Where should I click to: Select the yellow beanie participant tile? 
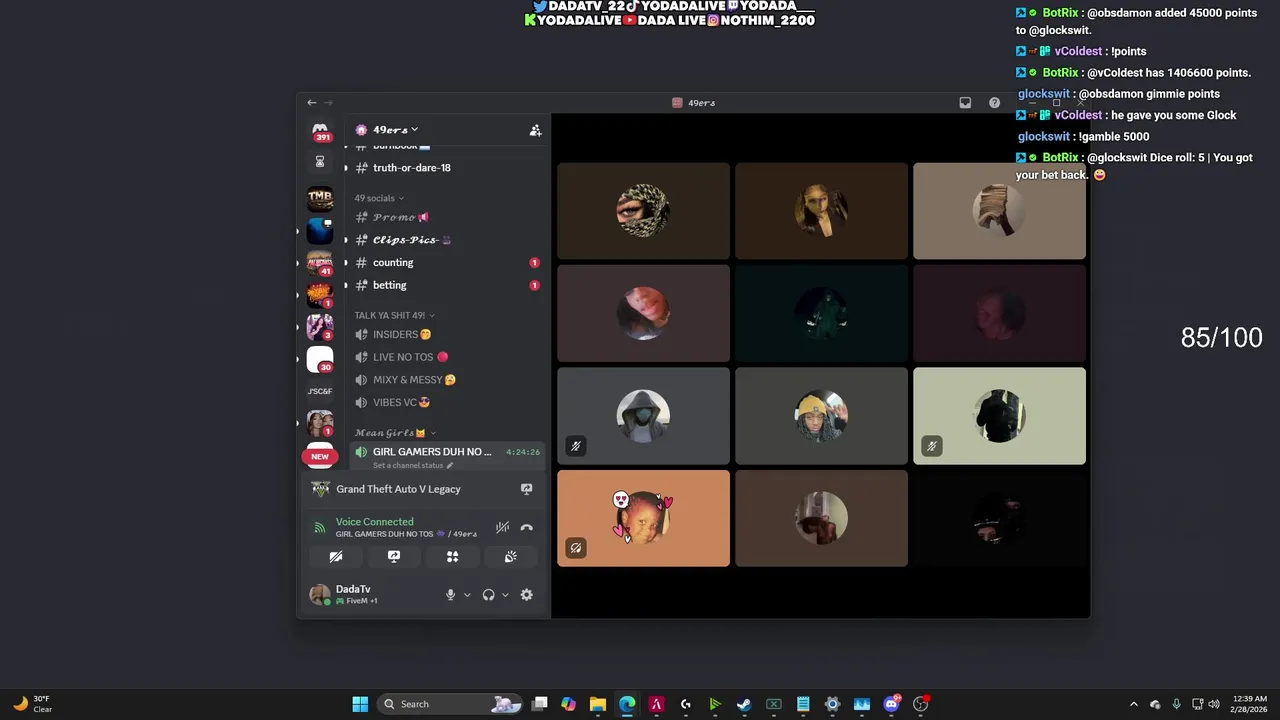[821, 416]
